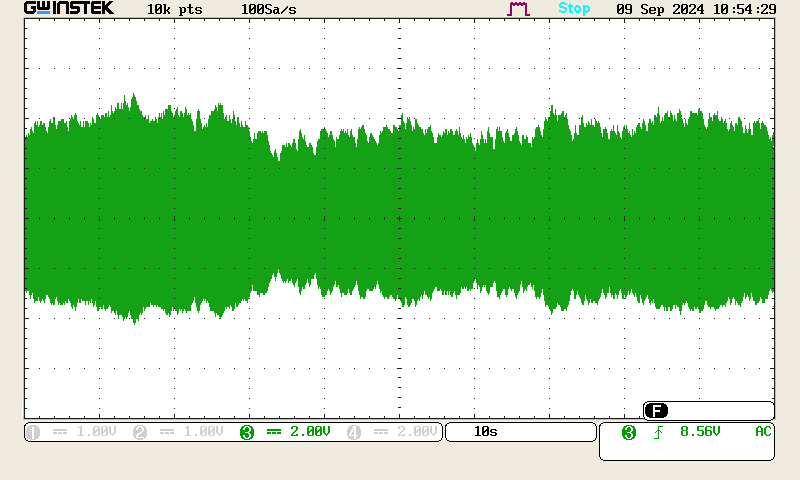Click the rising edge trigger slope icon

point(657,432)
